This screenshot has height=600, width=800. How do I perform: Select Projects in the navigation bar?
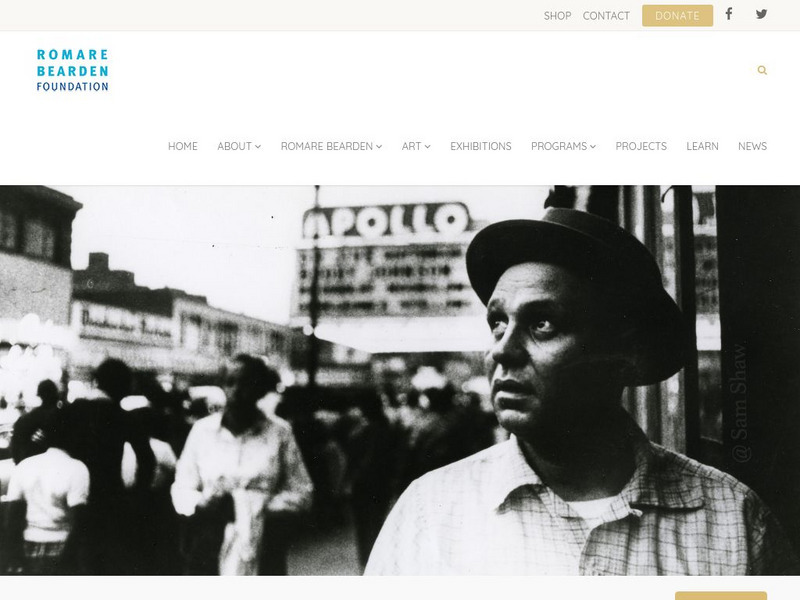click(x=641, y=146)
